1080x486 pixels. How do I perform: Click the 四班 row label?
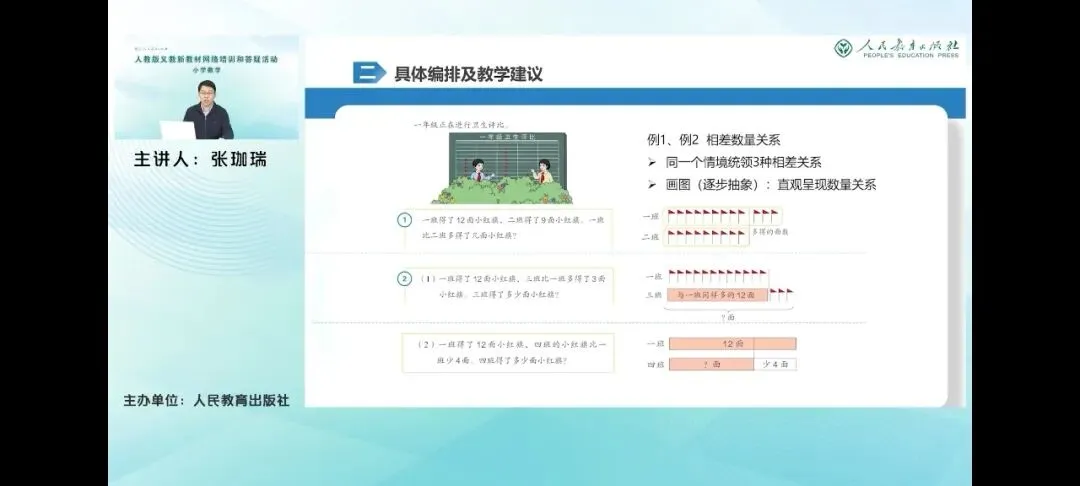[655, 364]
